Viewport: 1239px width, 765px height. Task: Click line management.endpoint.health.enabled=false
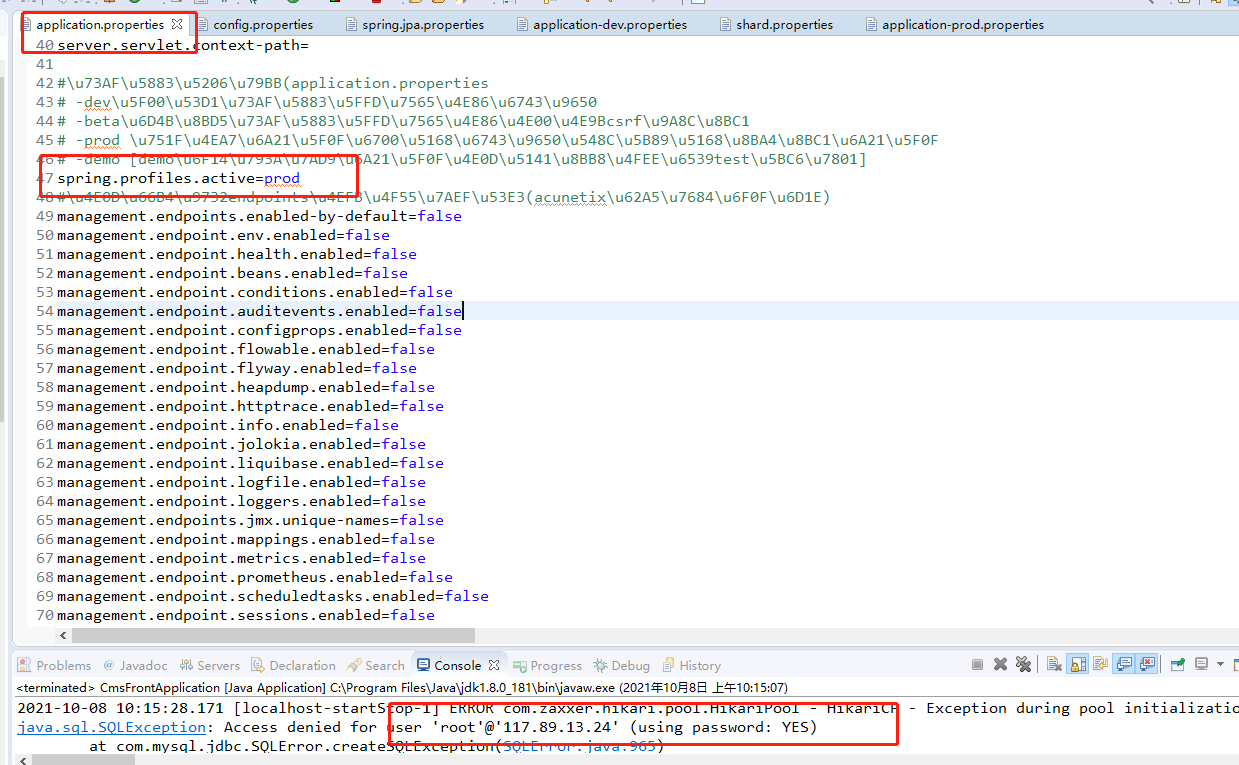click(237, 254)
